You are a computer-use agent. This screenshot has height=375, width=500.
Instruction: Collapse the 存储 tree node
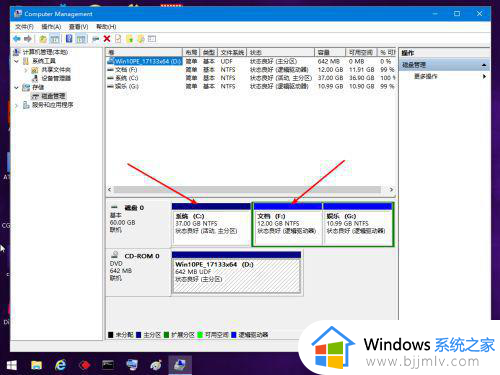click(x=16, y=87)
